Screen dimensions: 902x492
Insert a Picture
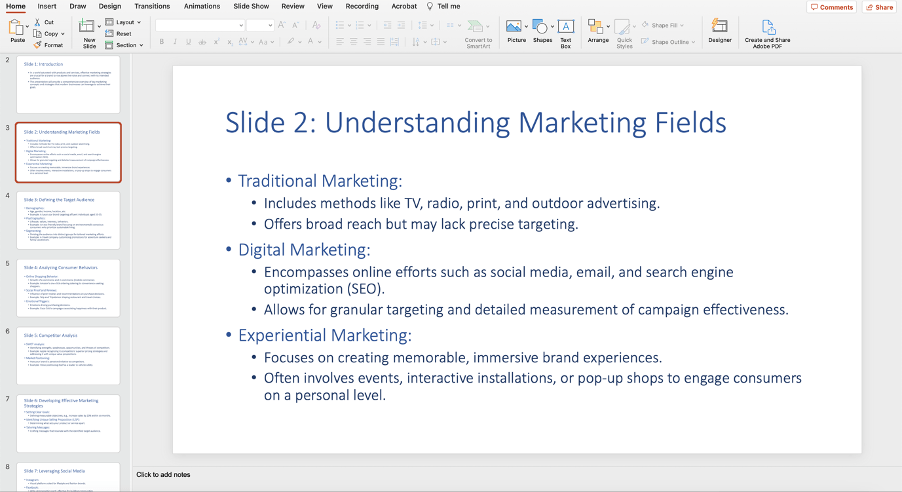[x=516, y=31]
